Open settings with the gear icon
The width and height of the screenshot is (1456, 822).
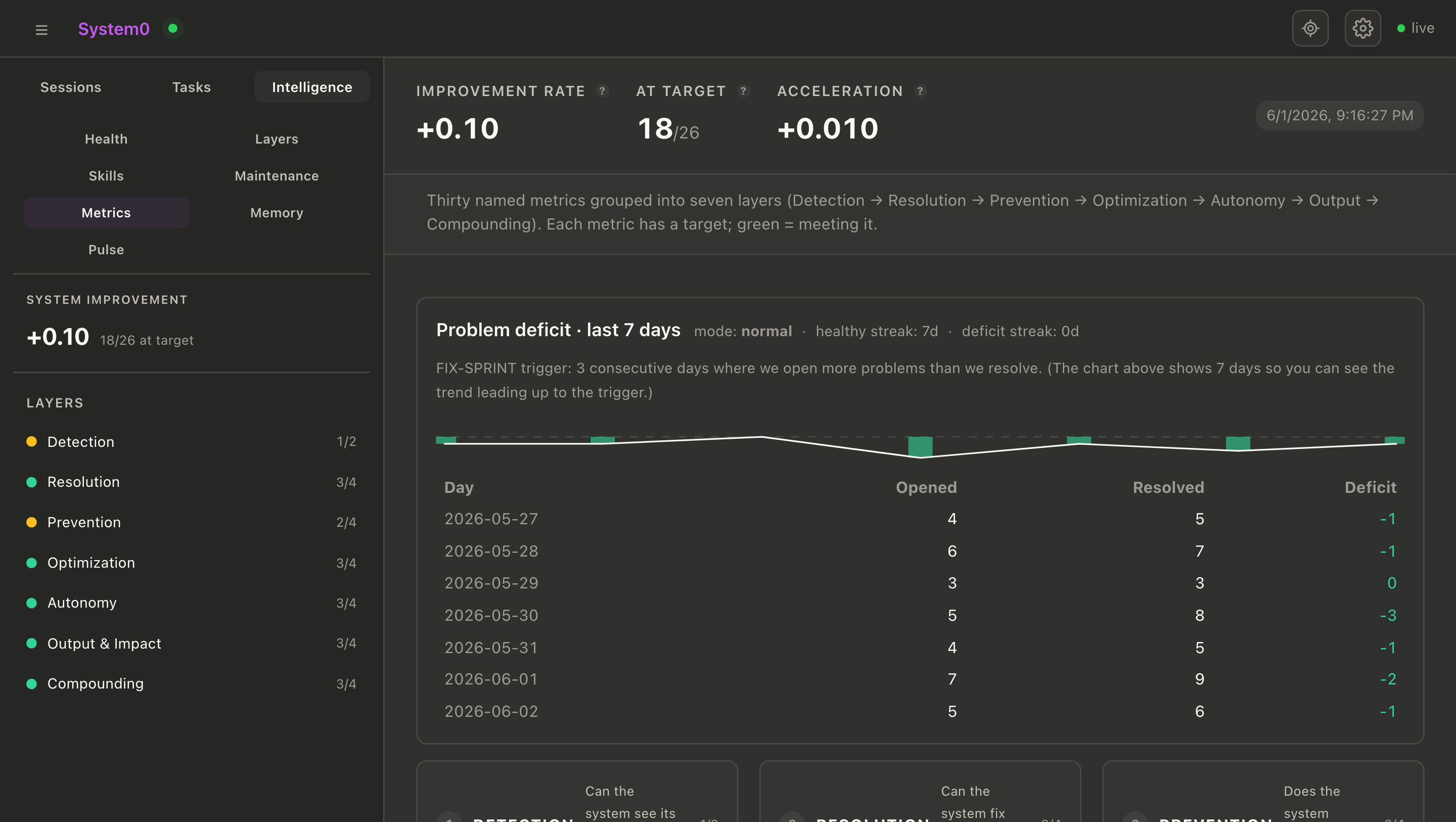click(x=1363, y=28)
